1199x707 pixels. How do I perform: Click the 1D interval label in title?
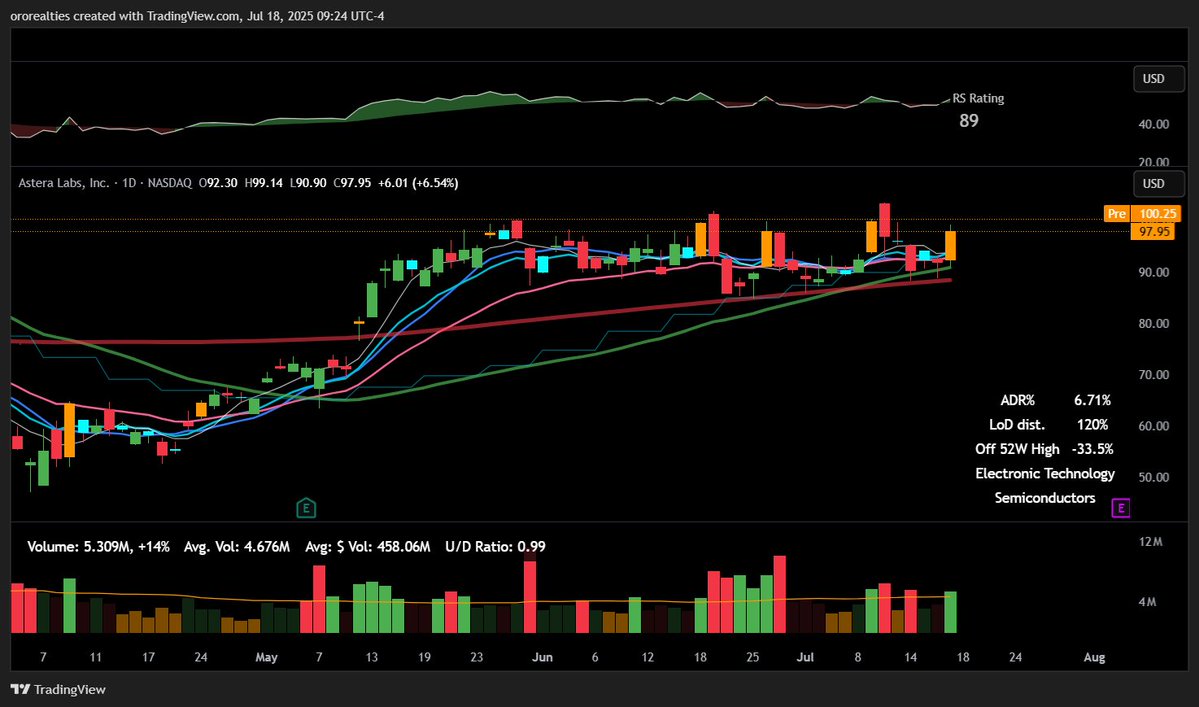pyautogui.click(x=129, y=183)
